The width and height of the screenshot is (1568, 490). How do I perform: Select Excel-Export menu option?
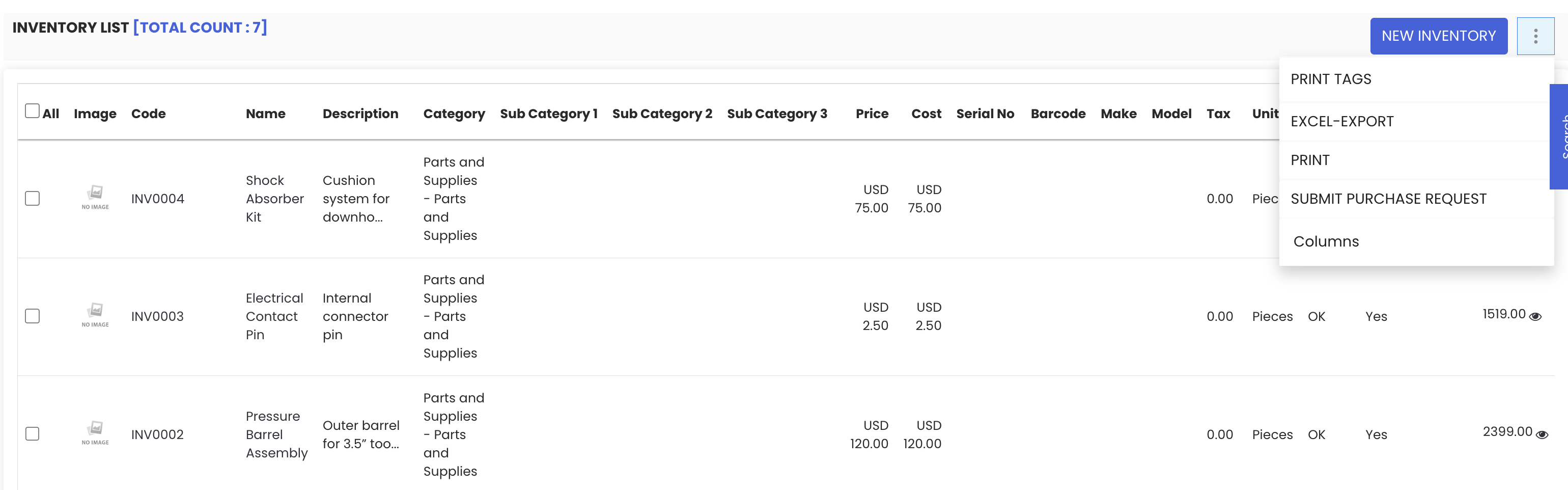pyautogui.click(x=1341, y=121)
